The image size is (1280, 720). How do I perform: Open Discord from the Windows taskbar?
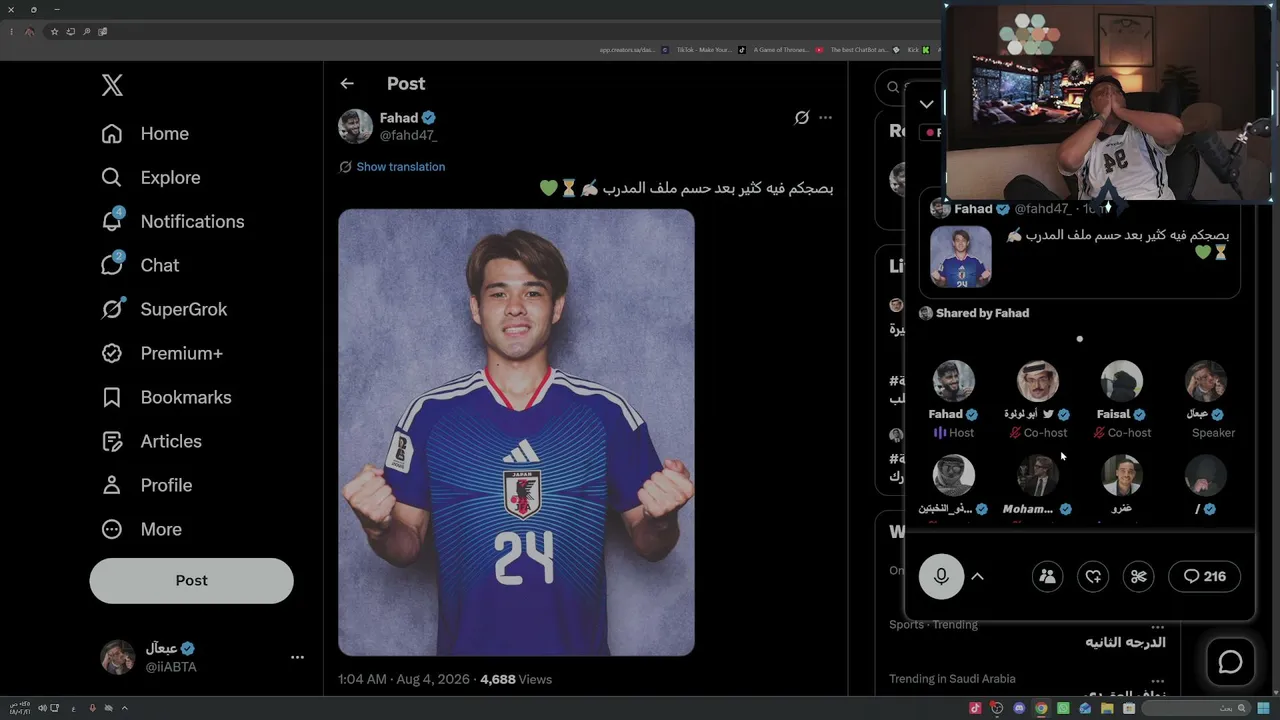(1019, 708)
